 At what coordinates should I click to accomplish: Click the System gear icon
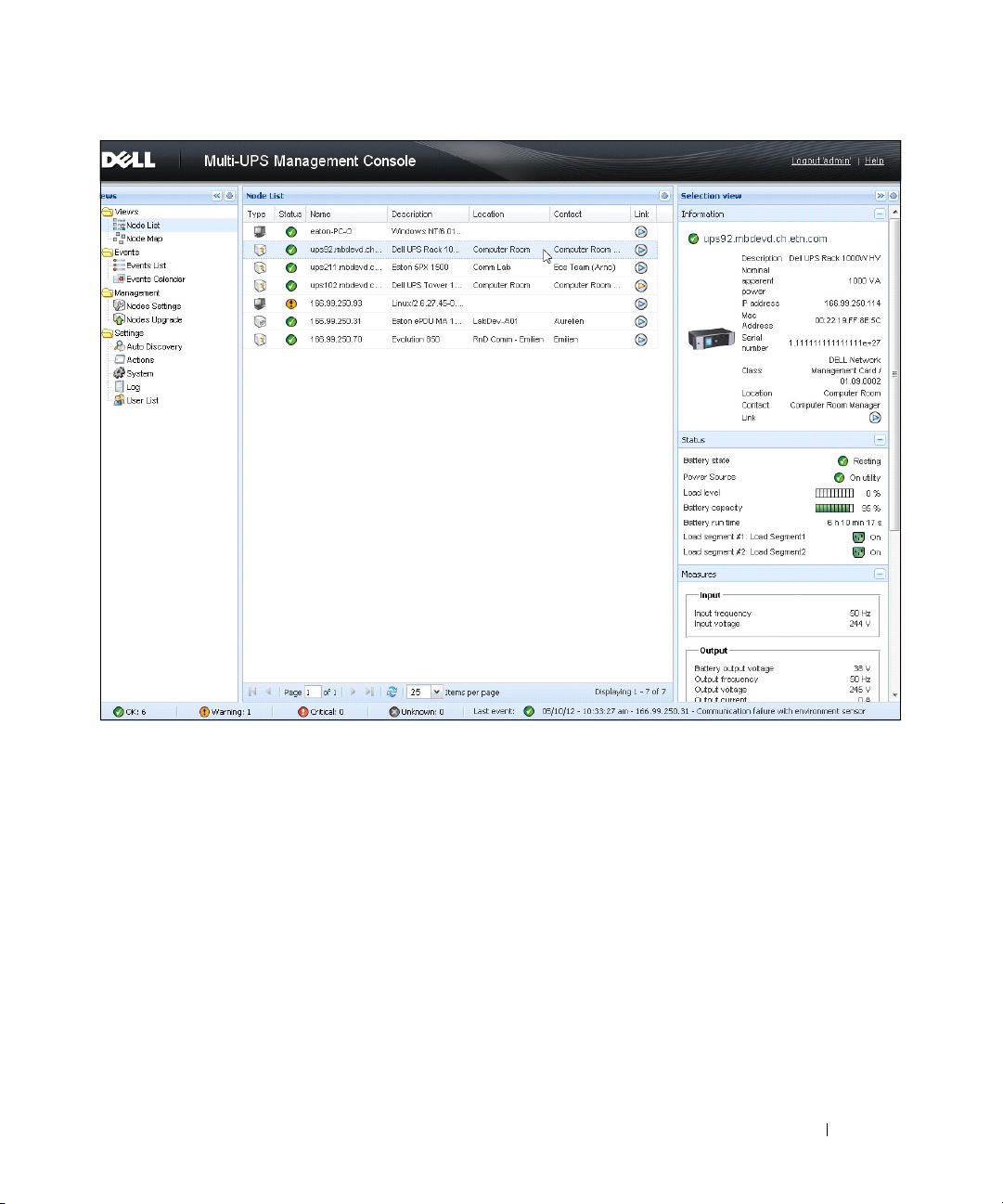[119, 373]
